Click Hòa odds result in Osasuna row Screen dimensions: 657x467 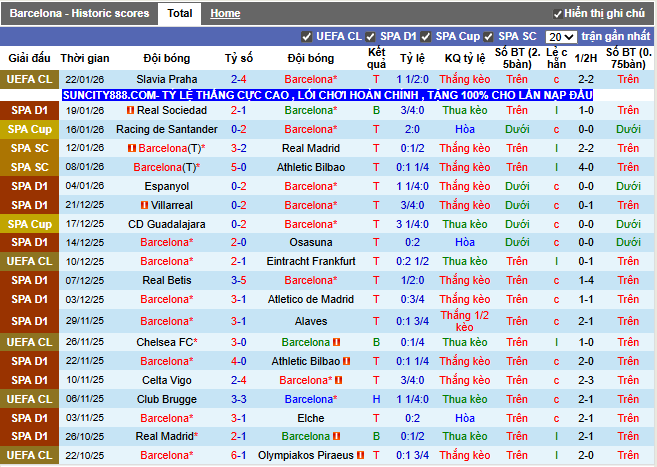click(x=465, y=243)
